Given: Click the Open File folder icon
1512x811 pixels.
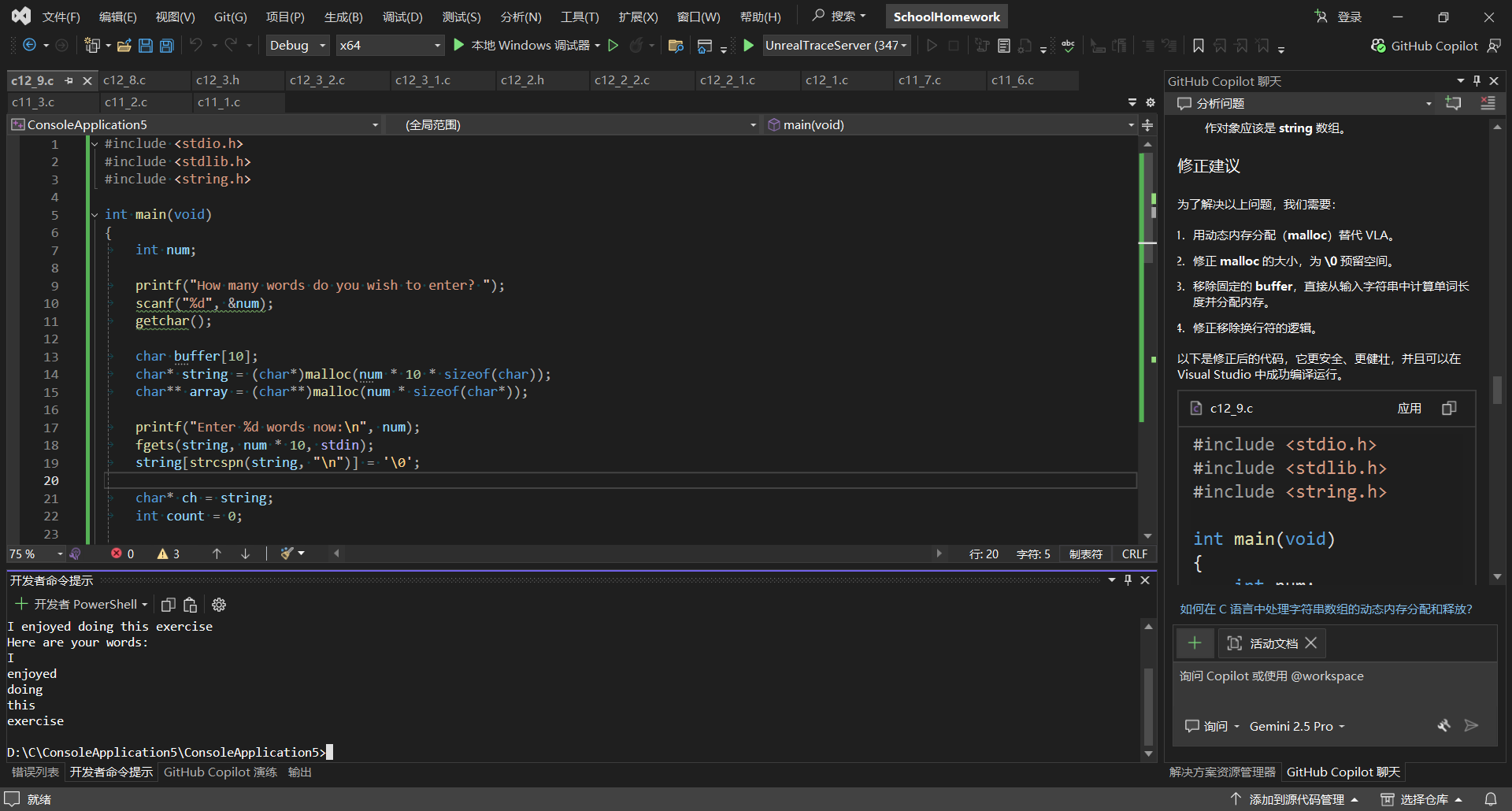Looking at the screenshot, I should point(124,46).
